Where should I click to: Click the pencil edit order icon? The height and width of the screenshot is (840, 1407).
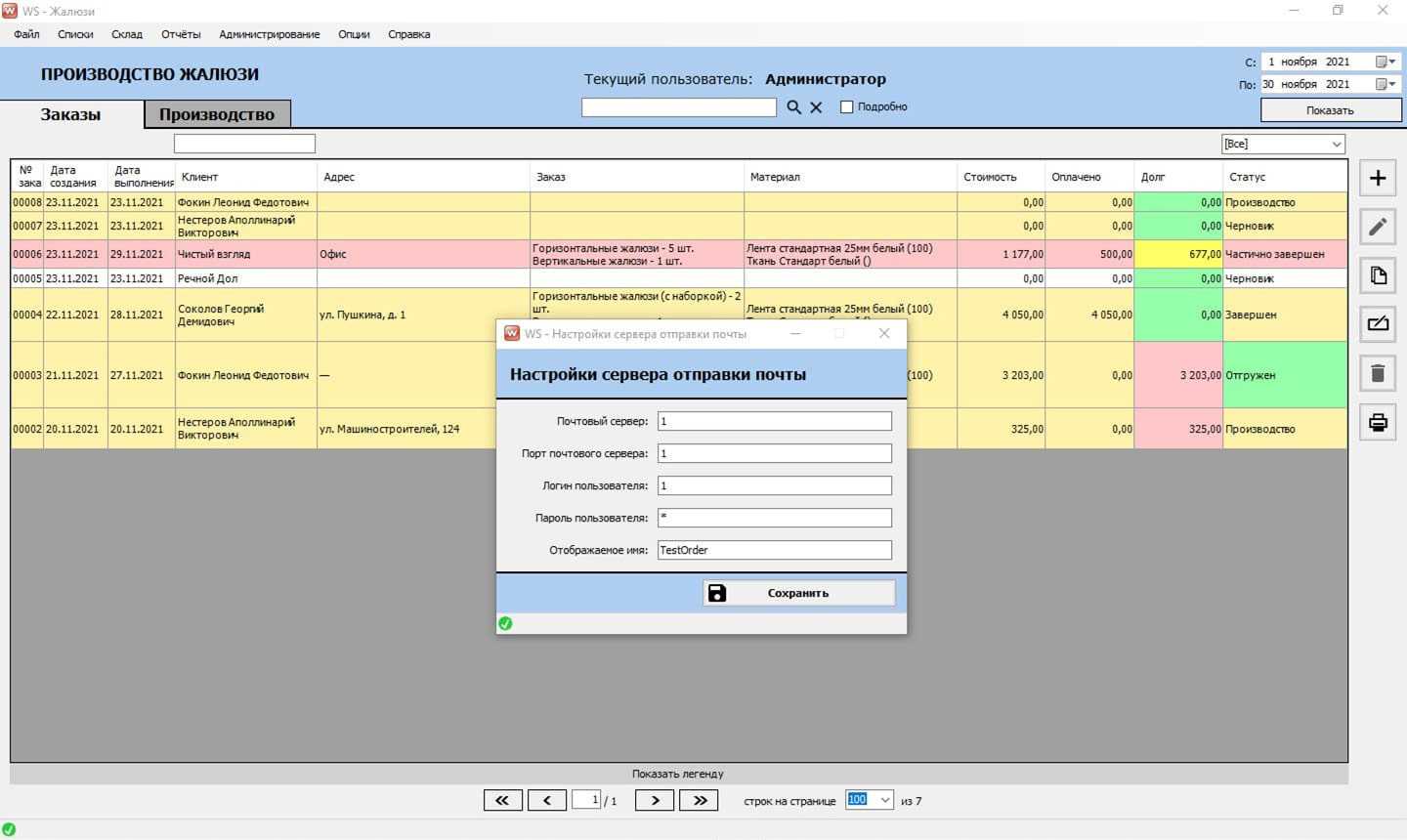(x=1378, y=227)
